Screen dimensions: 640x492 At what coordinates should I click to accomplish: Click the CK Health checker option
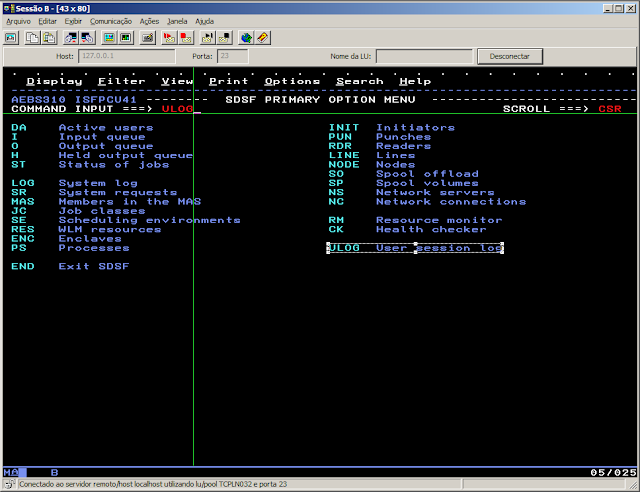tap(408, 229)
